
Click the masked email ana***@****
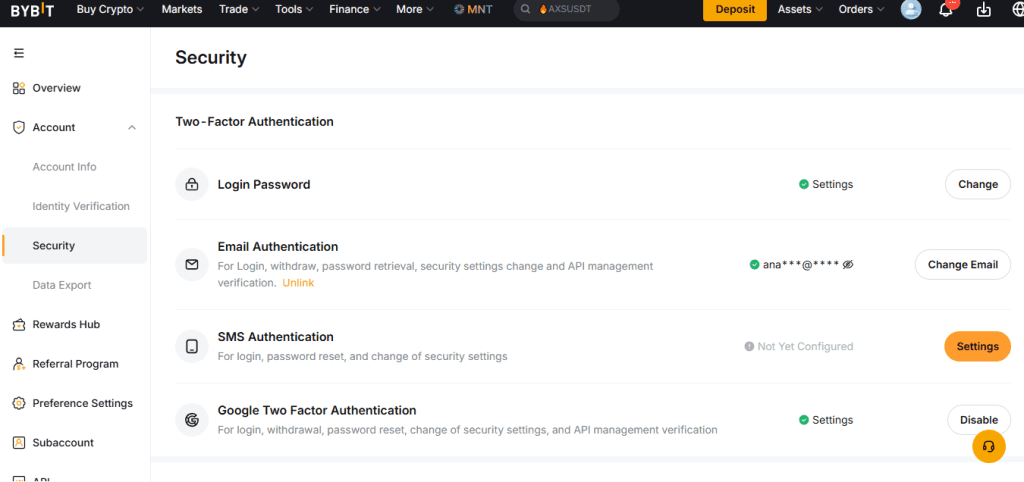point(801,265)
